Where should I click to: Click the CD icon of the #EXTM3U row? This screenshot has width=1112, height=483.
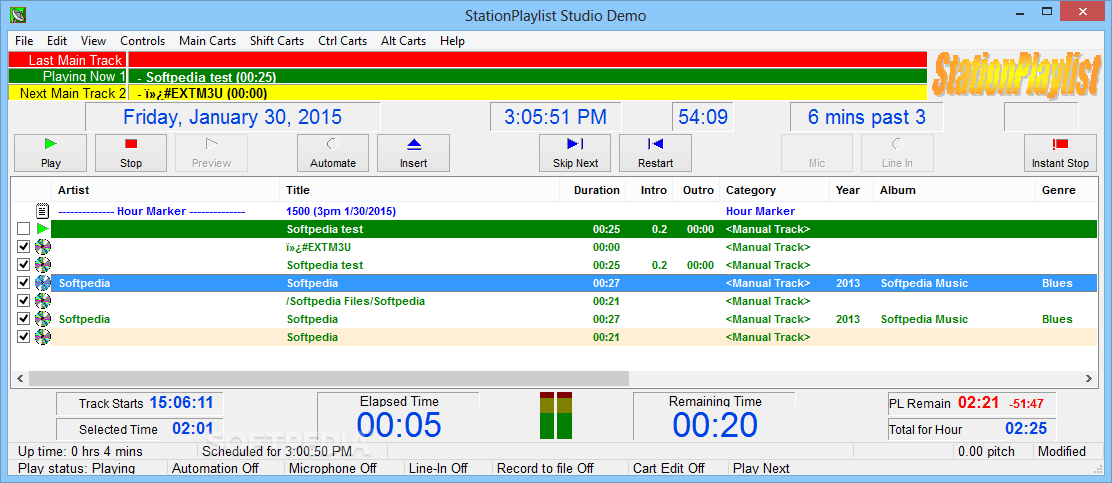pos(43,247)
